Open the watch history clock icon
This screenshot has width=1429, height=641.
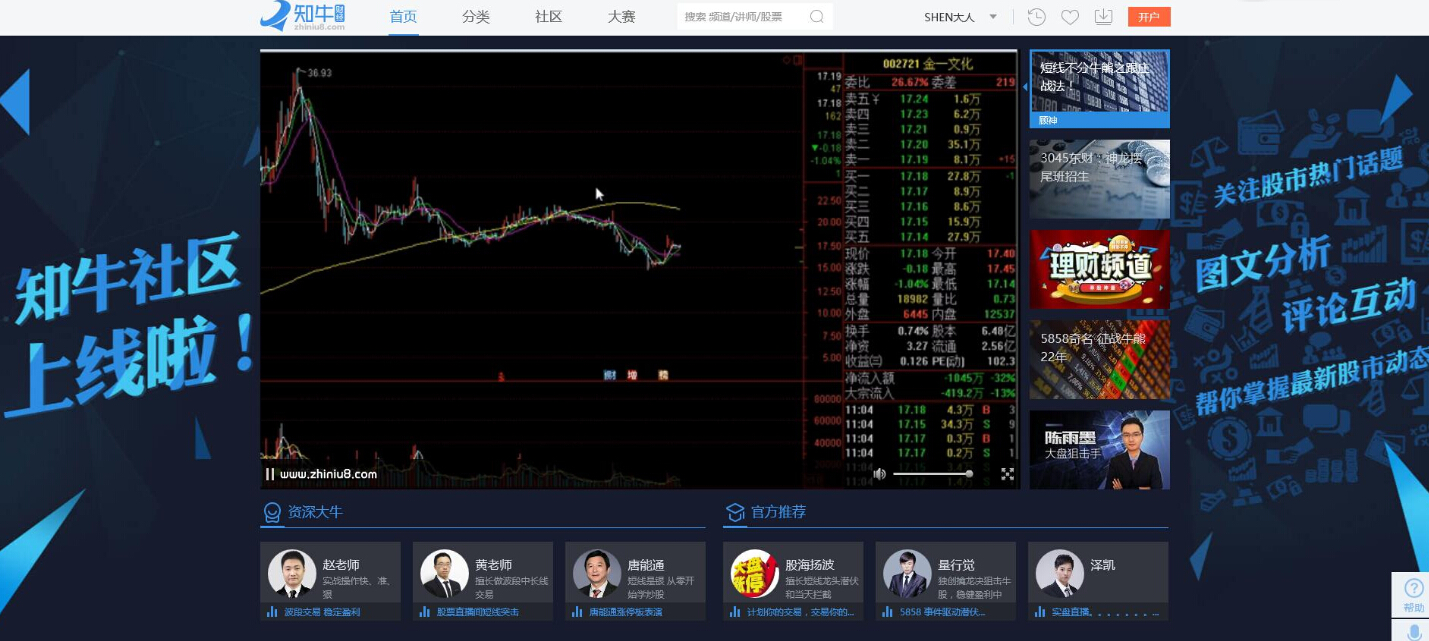coord(1037,17)
